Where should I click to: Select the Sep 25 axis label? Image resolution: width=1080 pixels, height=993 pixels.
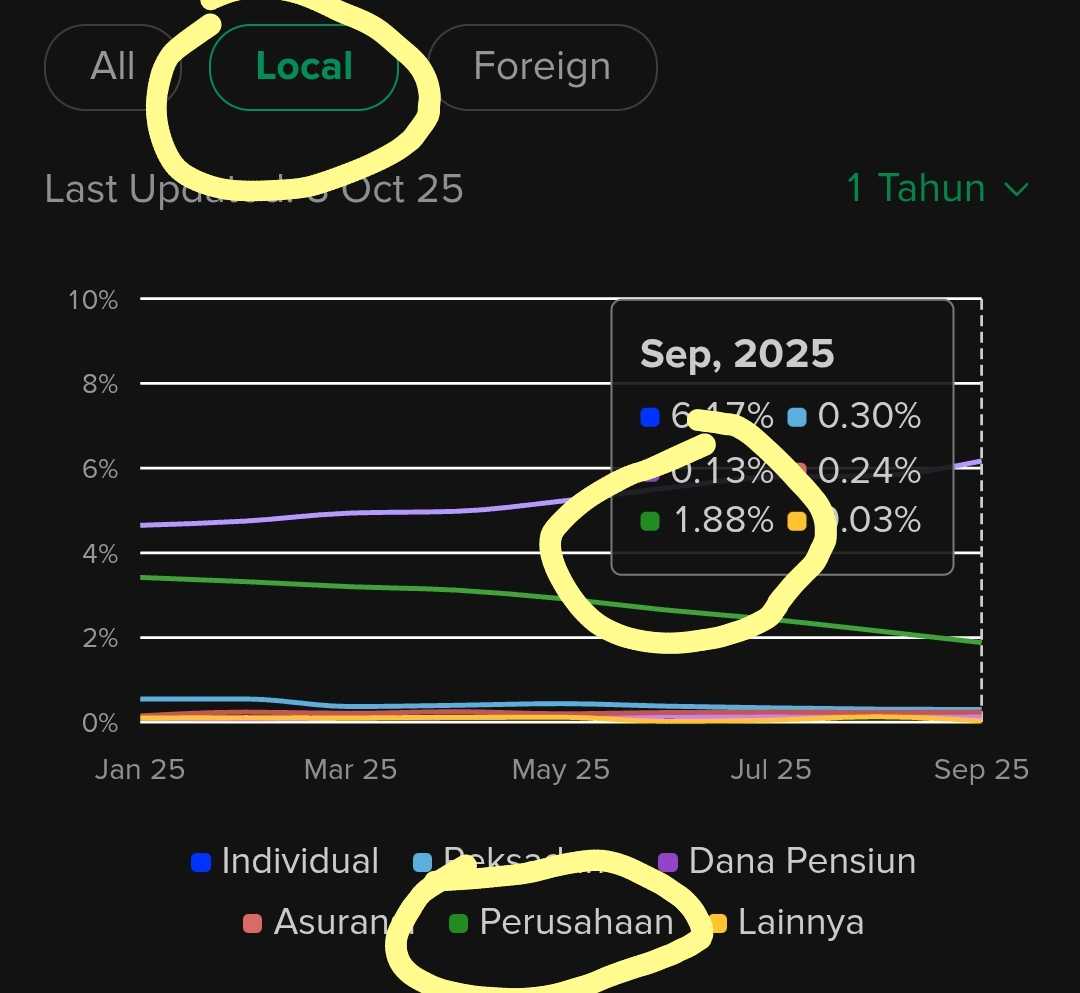click(x=981, y=769)
